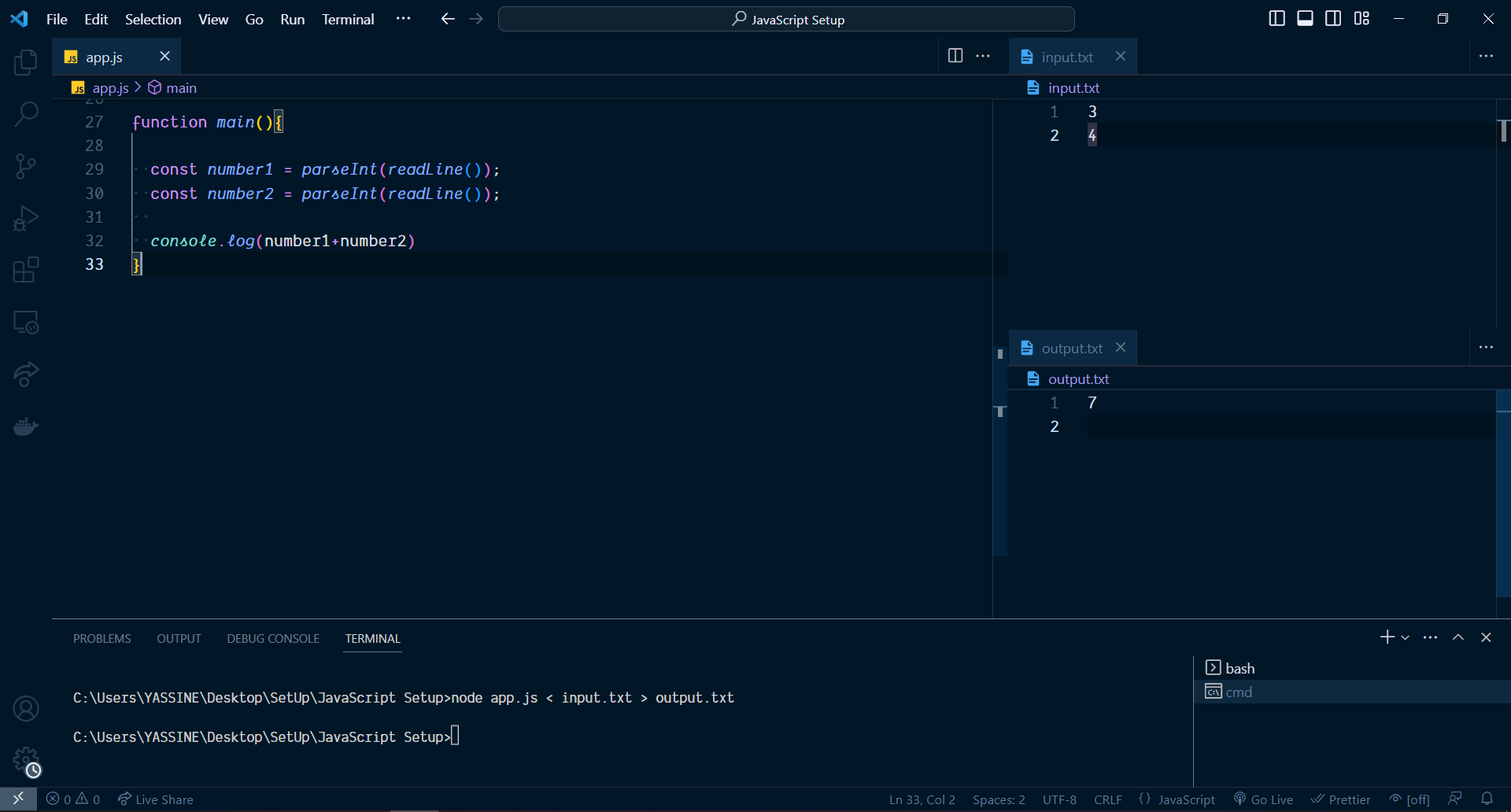Start a Live Share session
Viewport: 1511px width, 812px height.
pos(155,799)
